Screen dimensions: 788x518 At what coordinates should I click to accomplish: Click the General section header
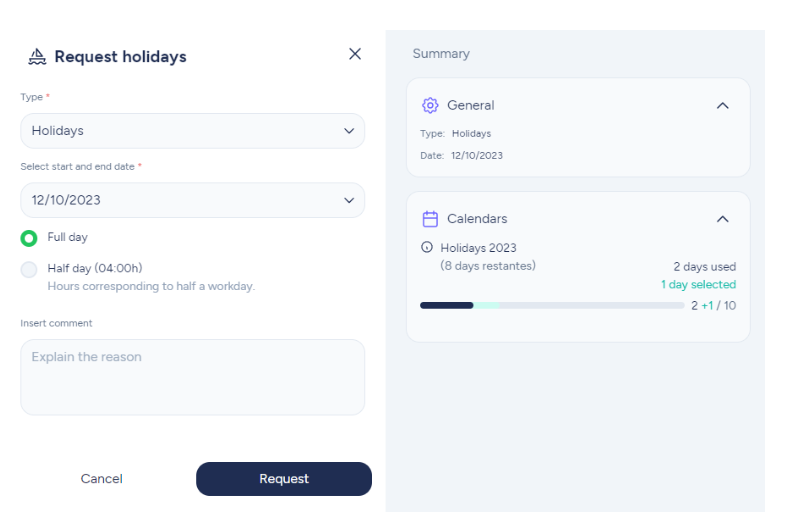(578, 106)
